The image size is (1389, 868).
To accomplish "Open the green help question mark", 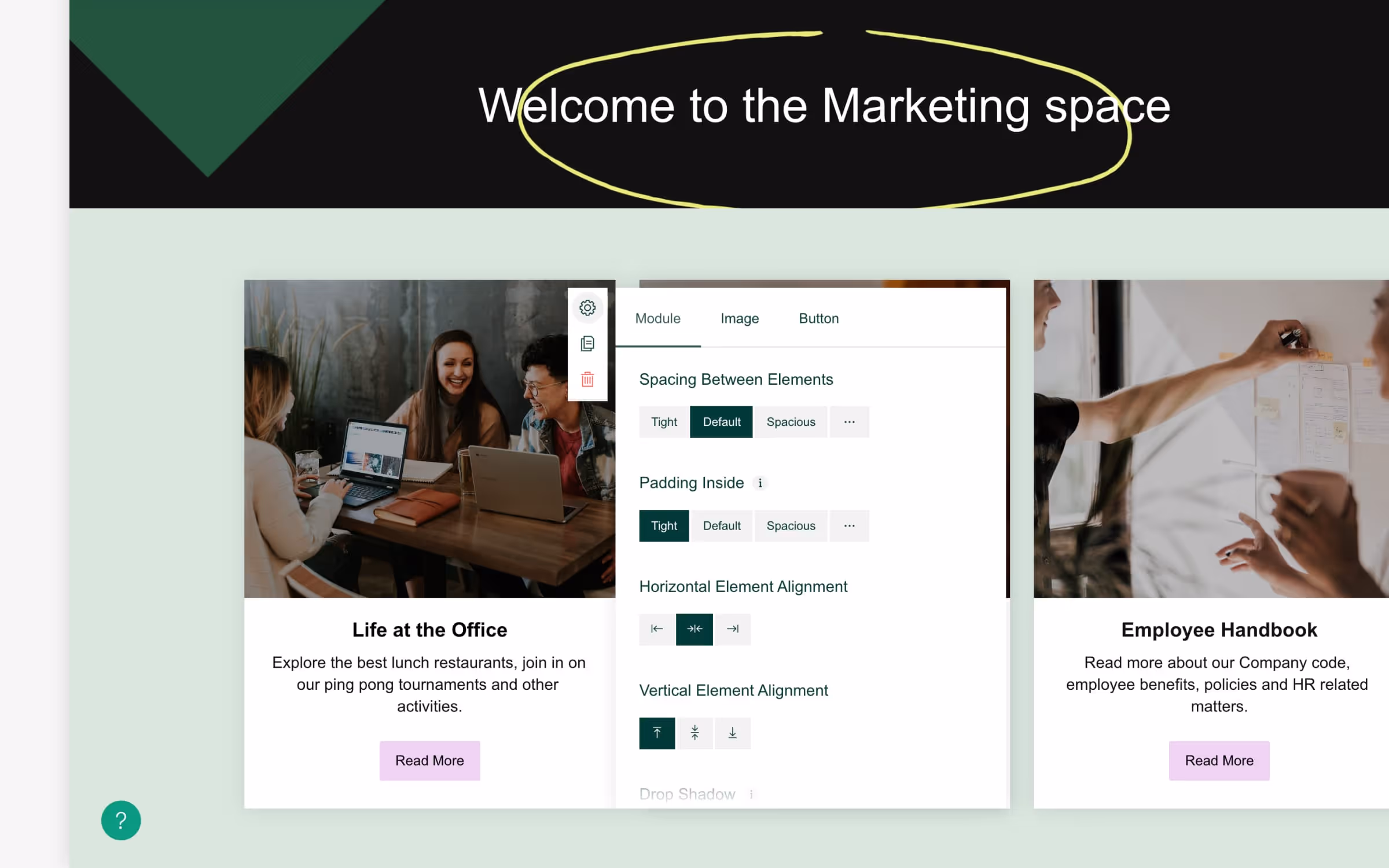I will (x=121, y=820).
